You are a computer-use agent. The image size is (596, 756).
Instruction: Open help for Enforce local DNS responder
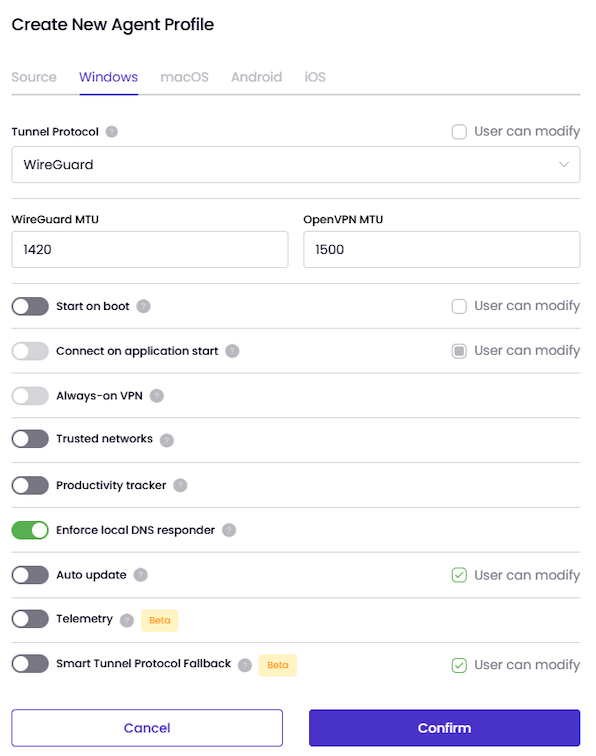229,530
